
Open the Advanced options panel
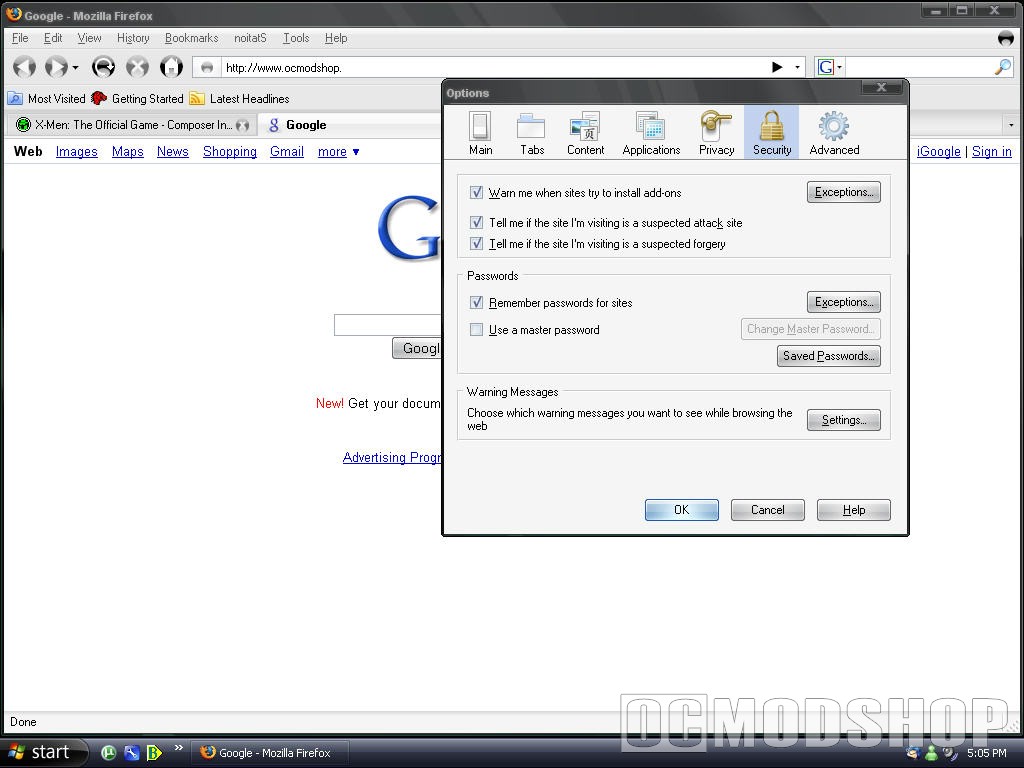pos(834,133)
